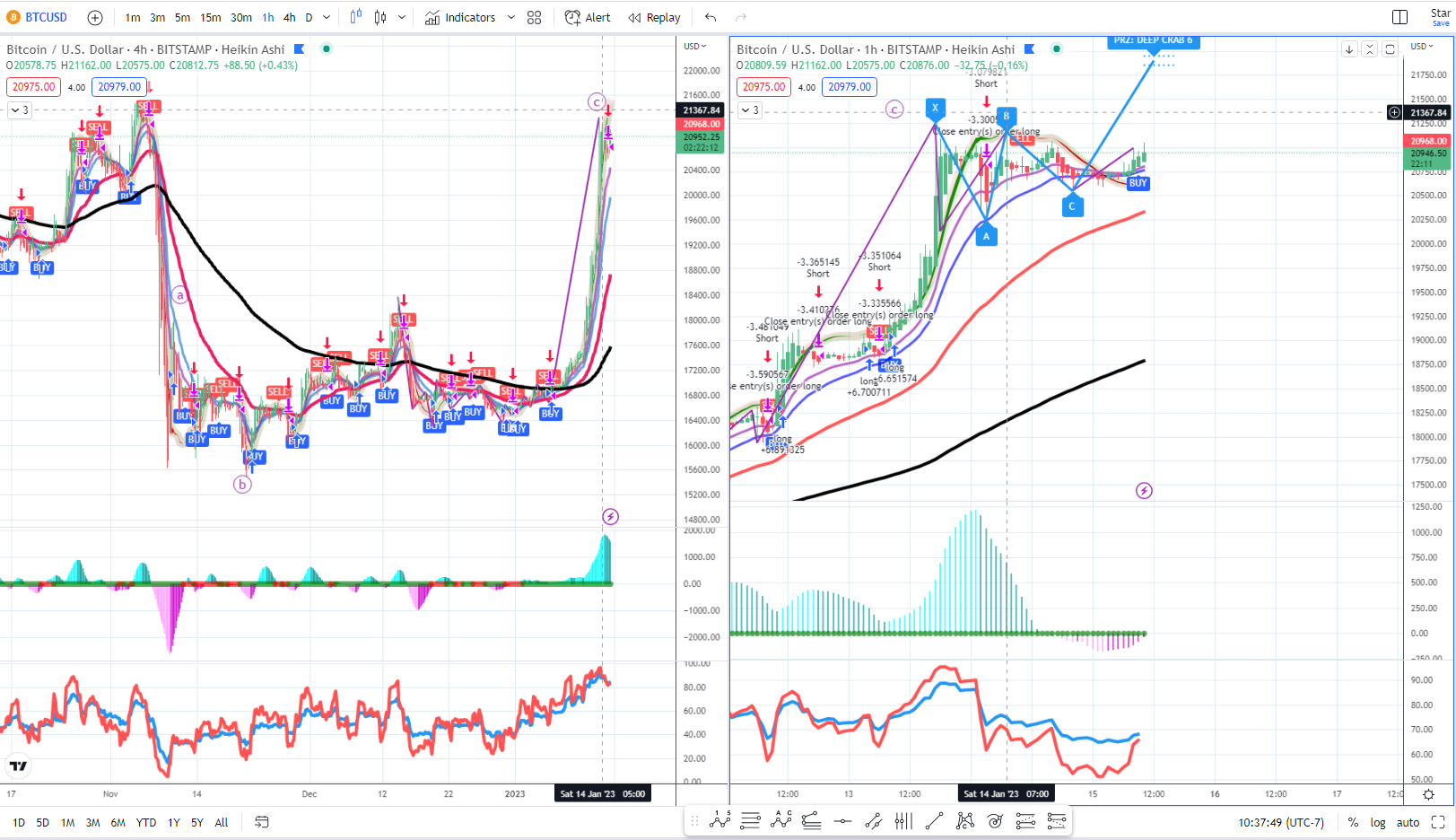Open the USD currency dropdown on left chart
Image resolution: width=1456 pixels, height=840 pixels.
(x=694, y=46)
